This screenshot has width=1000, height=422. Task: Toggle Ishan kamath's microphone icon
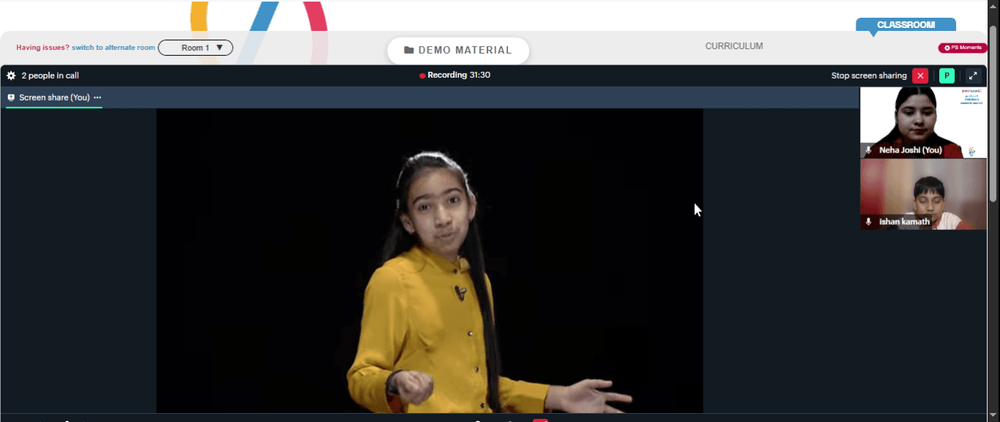869,222
